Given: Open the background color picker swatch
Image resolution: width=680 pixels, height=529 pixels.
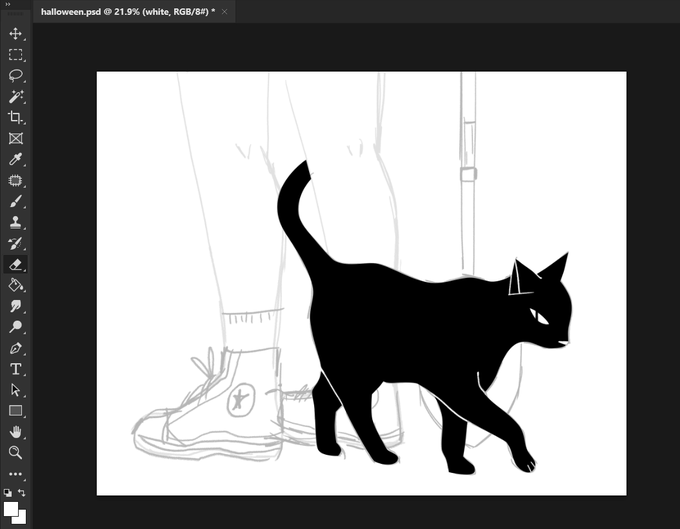Looking at the screenshot, I should pyautogui.click(x=22, y=519).
